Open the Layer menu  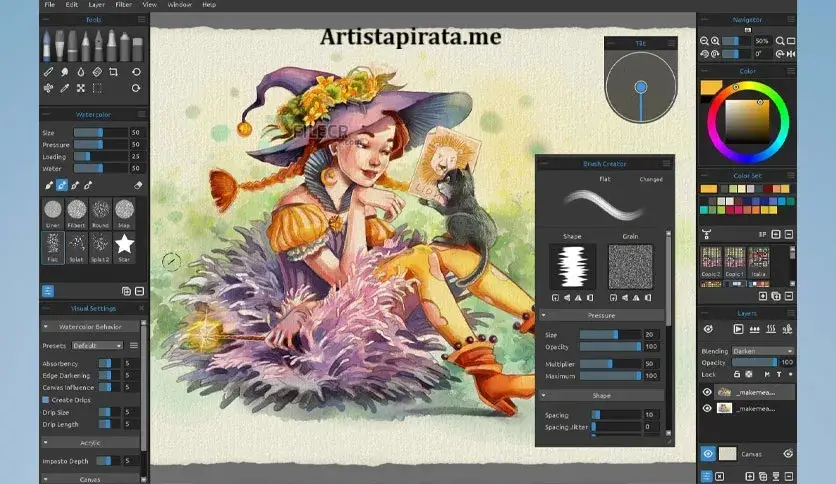point(97,5)
